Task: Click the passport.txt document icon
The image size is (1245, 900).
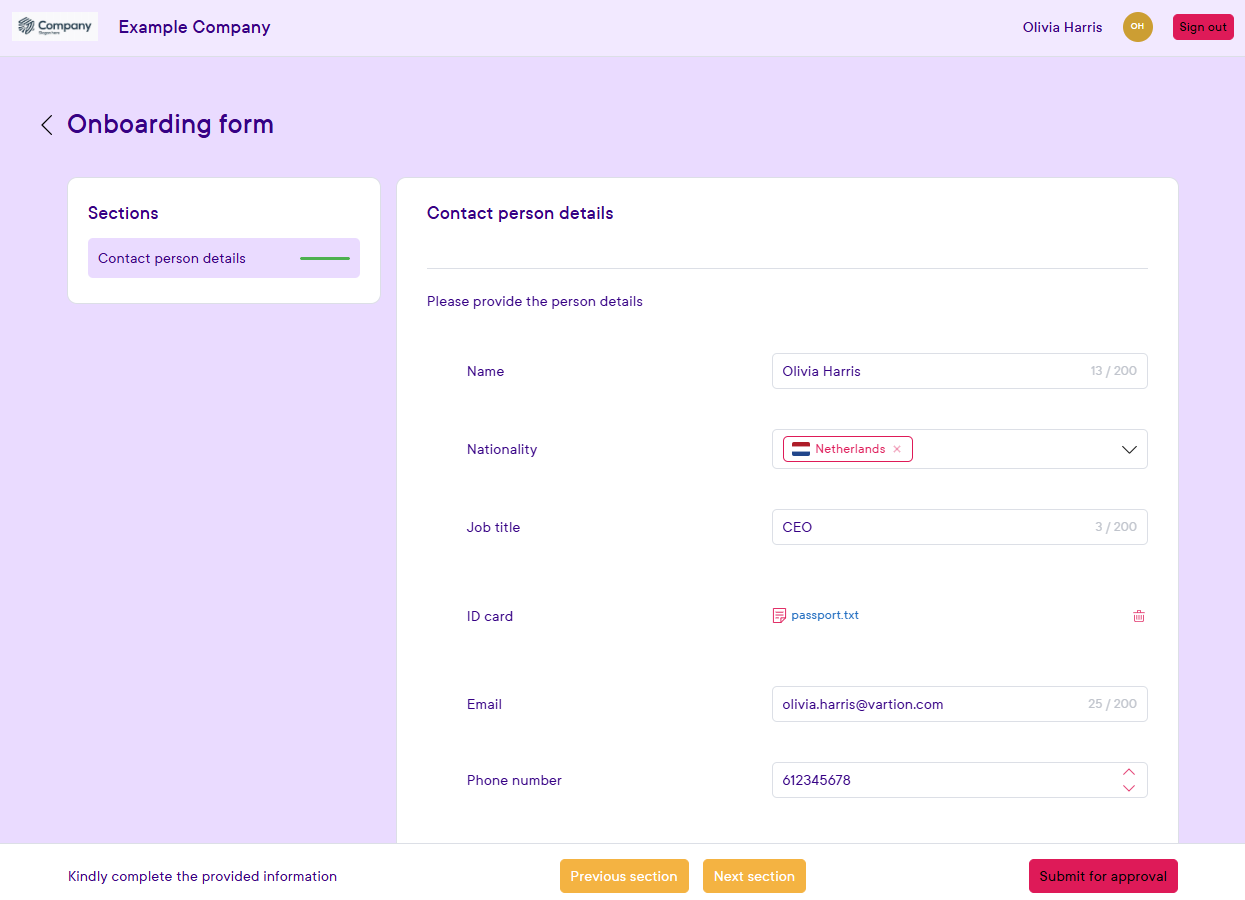Action: click(x=779, y=616)
